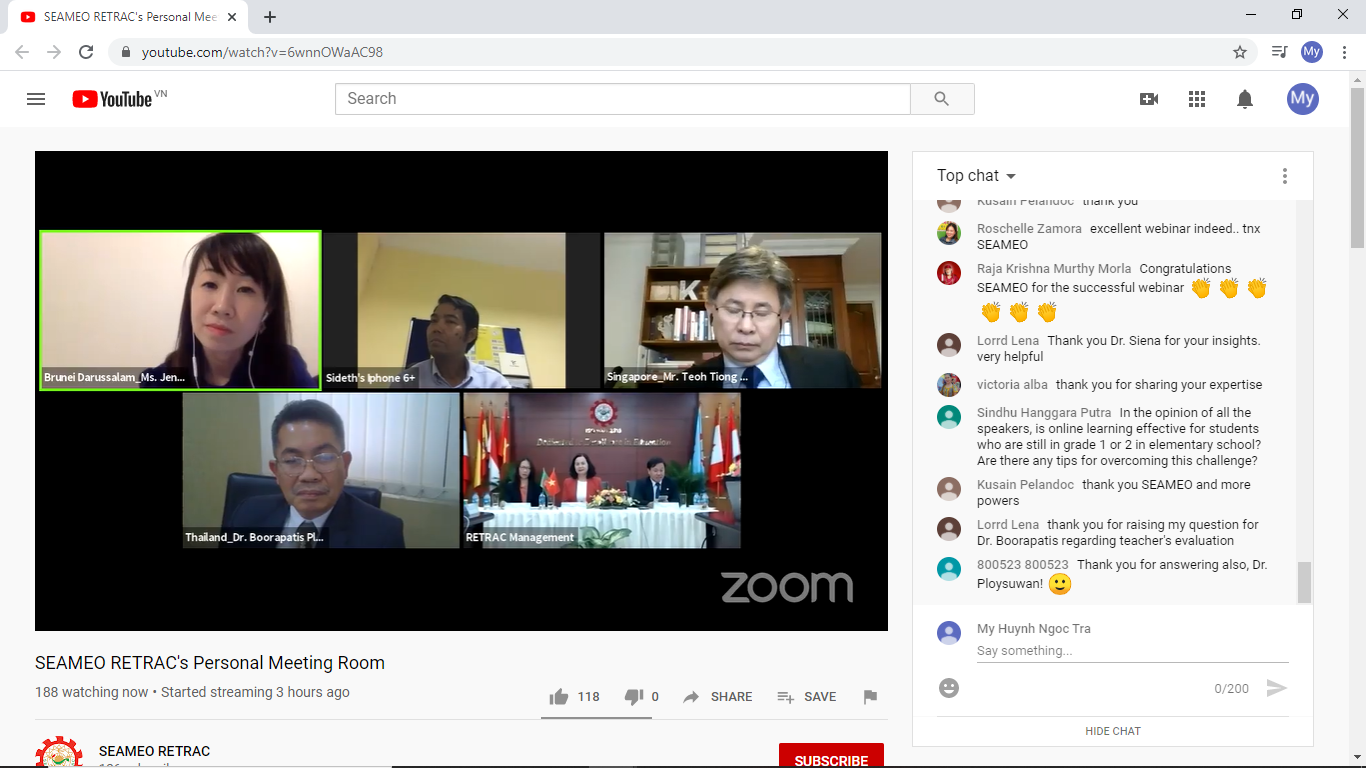The image size is (1366, 768).
Task: Open the YouTube apps grid
Action: (1197, 99)
